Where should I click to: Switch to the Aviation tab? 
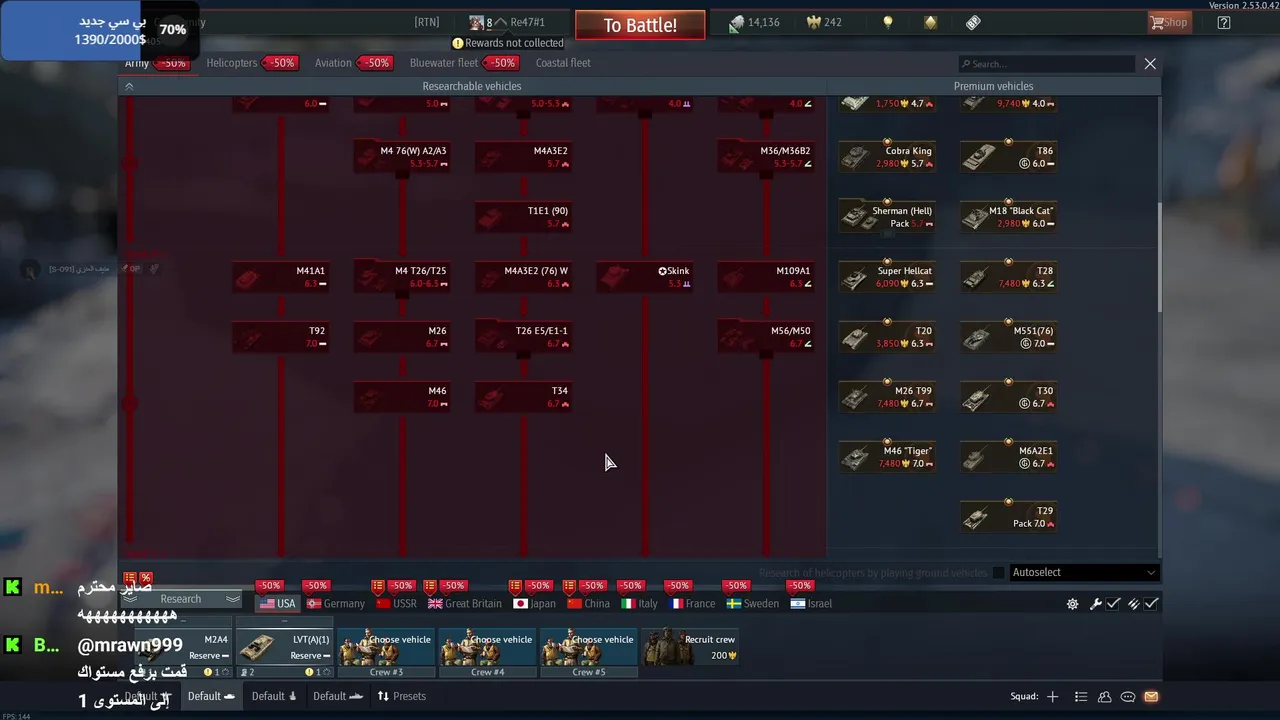333,63
